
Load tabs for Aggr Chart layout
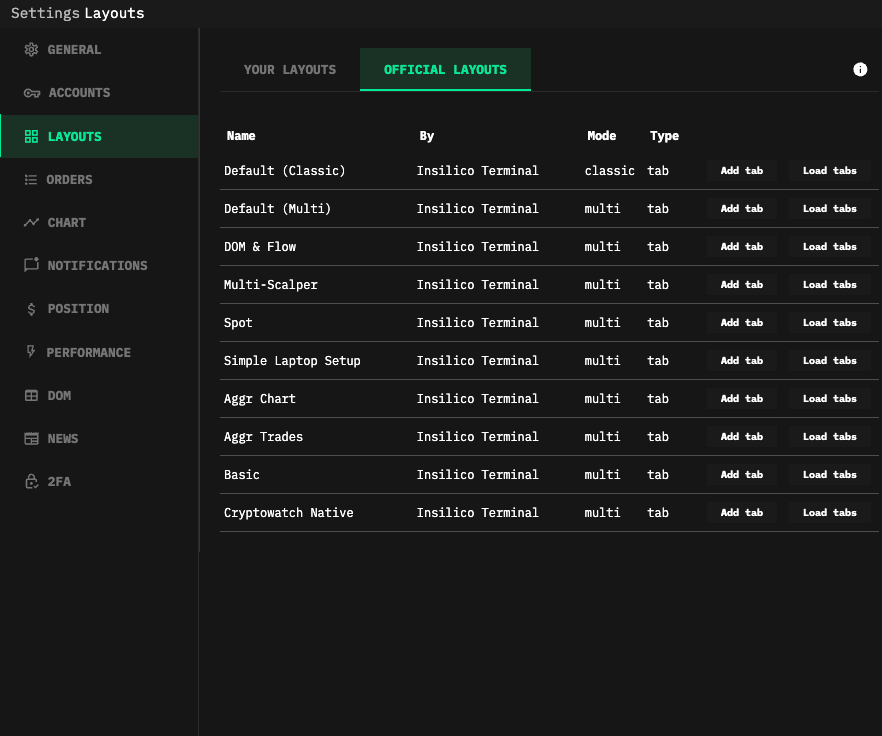pos(829,398)
